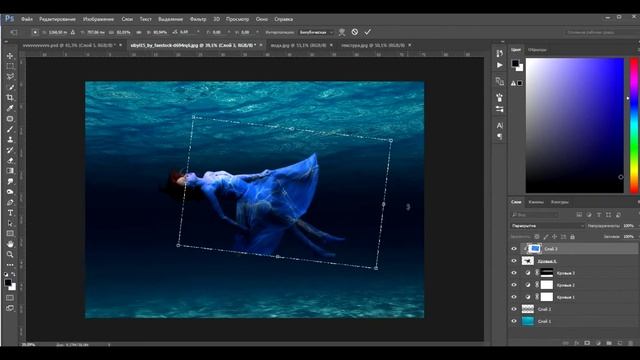640x360 pixels.
Task: Open the Фильтр menu
Action: coord(198,19)
